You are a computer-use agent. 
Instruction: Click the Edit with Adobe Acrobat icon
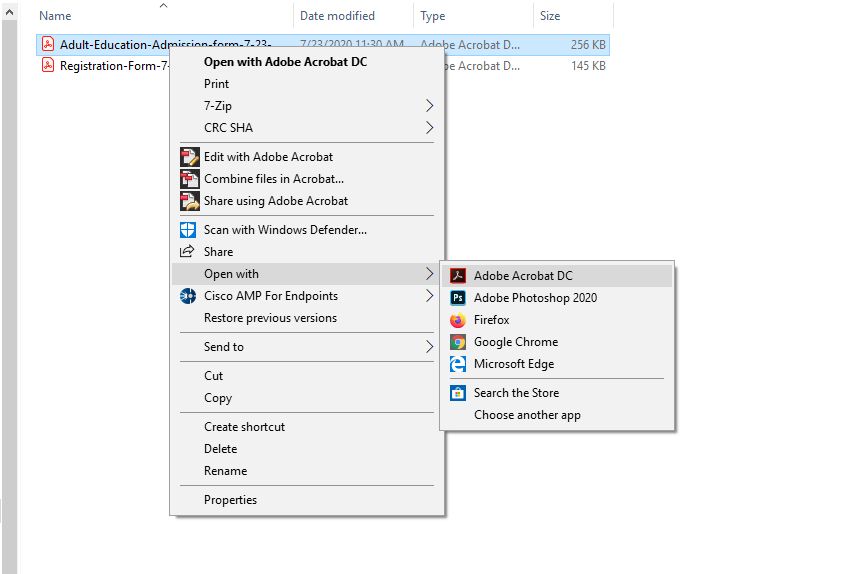(x=189, y=157)
